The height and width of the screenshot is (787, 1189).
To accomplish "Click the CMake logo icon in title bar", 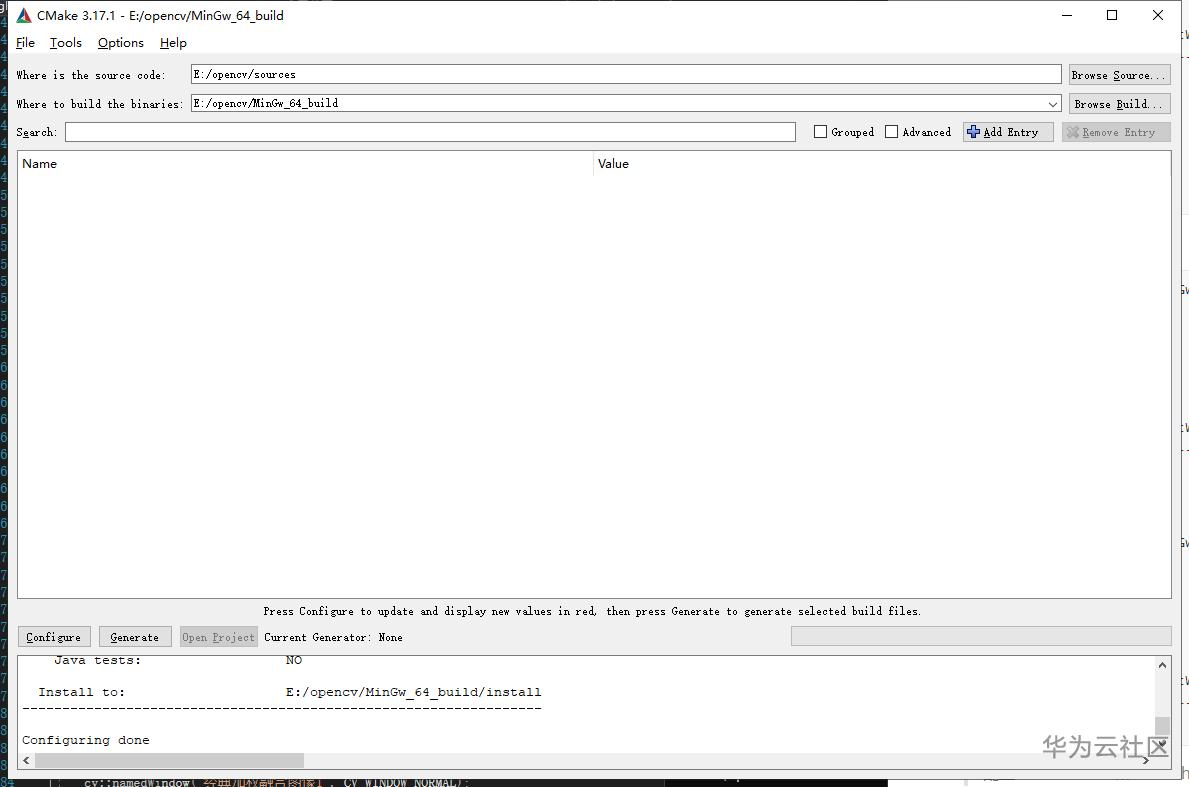I will 24,15.
